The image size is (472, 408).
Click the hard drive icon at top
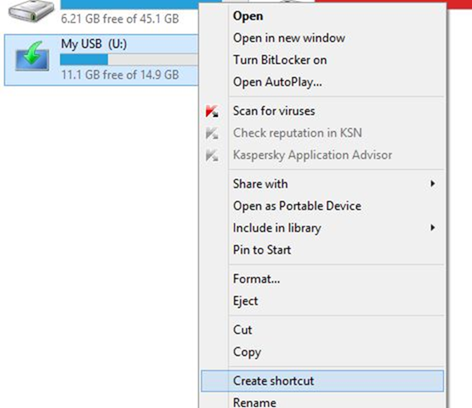pyautogui.click(x=31, y=11)
